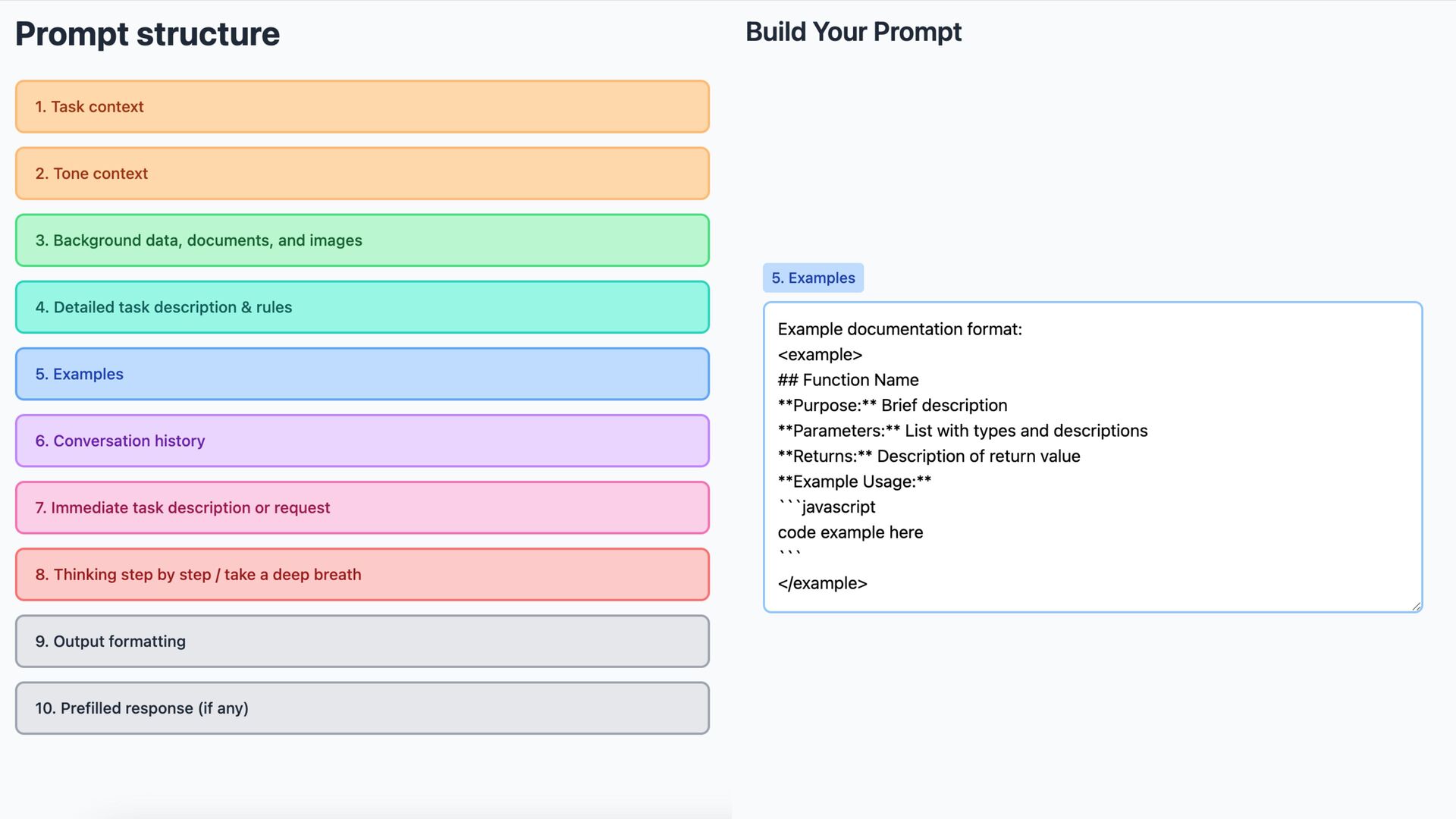Image resolution: width=1456 pixels, height=819 pixels.
Task: Place cursor on "## Function Name" line
Action: click(x=848, y=380)
